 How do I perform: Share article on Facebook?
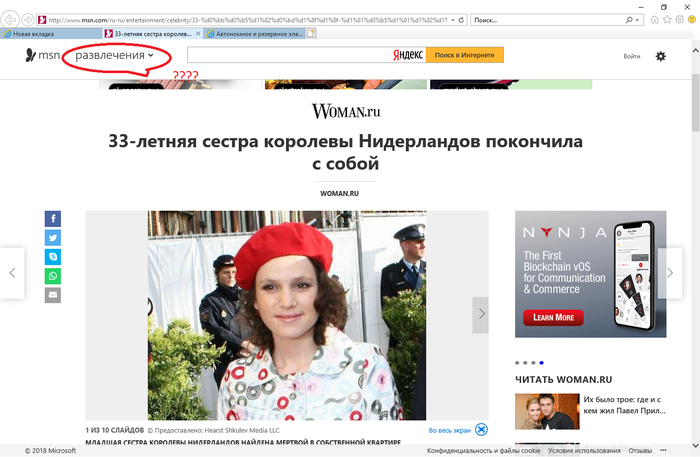coord(53,219)
